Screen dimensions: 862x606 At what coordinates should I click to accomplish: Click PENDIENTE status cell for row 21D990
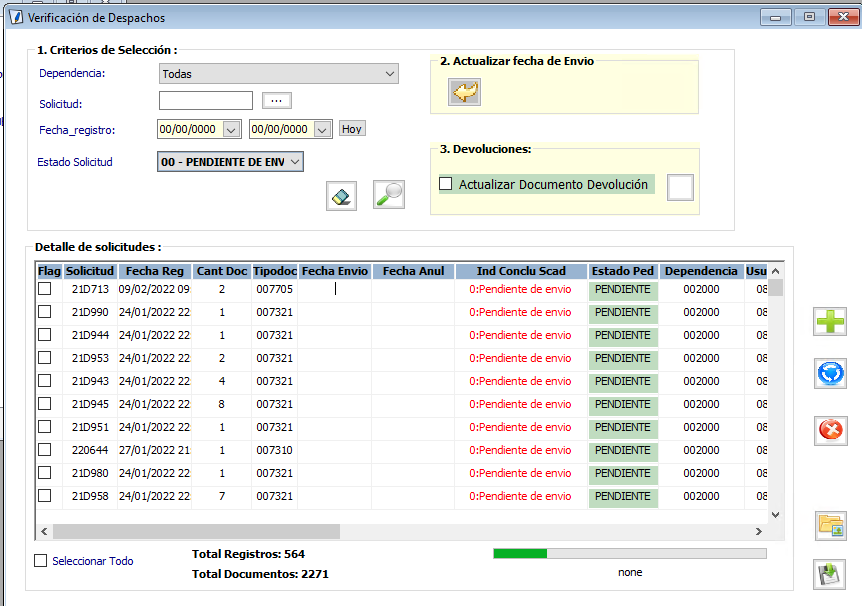[x=623, y=312]
